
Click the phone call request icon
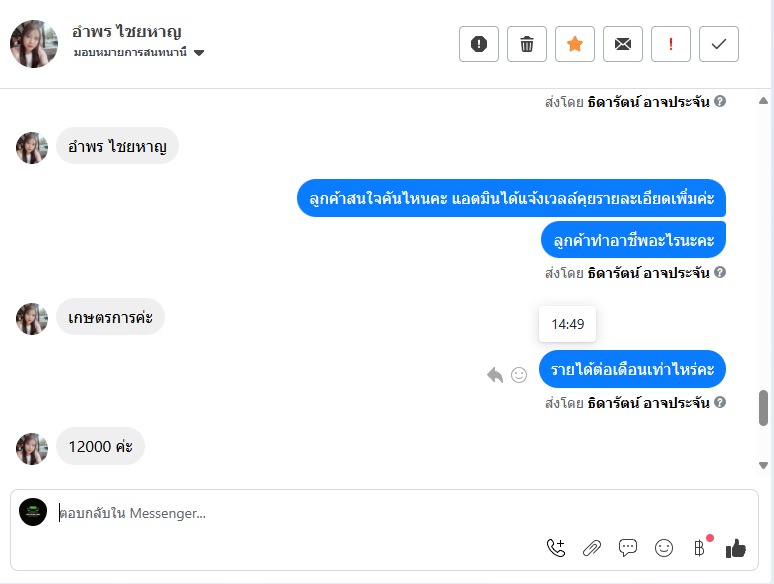click(x=556, y=547)
